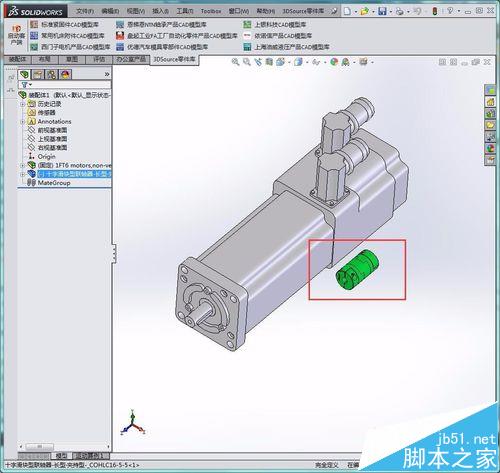This screenshot has width=500, height=473.
Task: Click the Previous View icon
Action: [x=258, y=62]
